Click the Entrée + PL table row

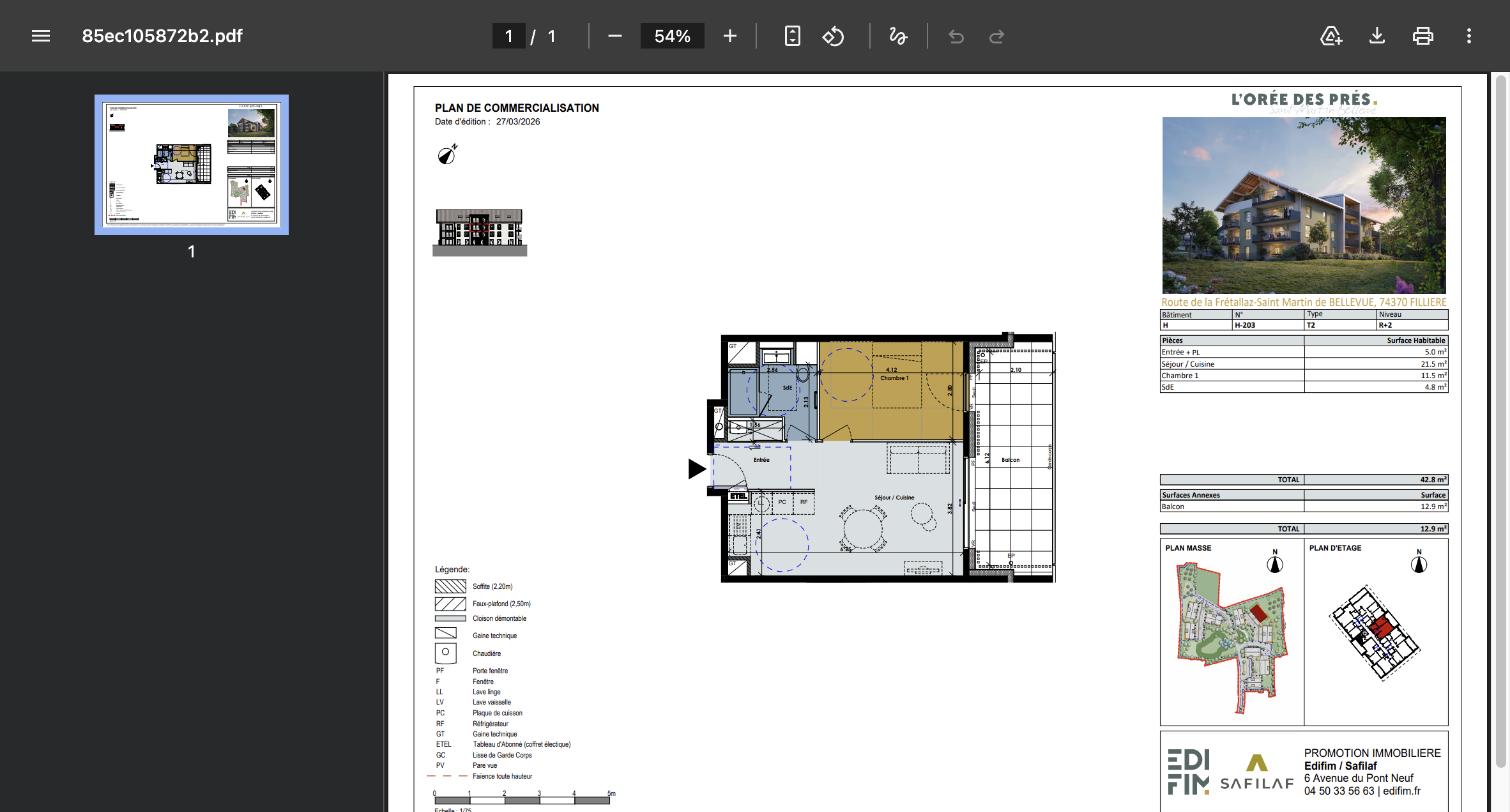tap(1304, 352)
